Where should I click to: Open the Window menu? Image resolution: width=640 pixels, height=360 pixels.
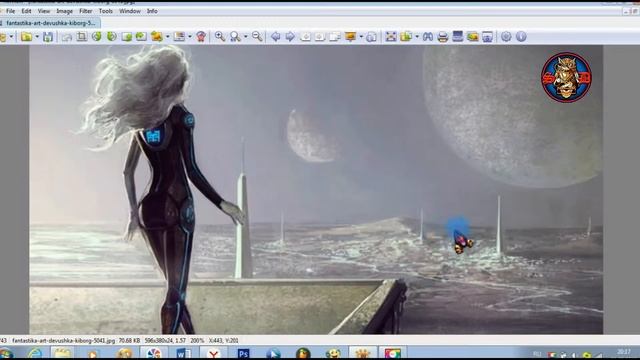click(129, 11)
